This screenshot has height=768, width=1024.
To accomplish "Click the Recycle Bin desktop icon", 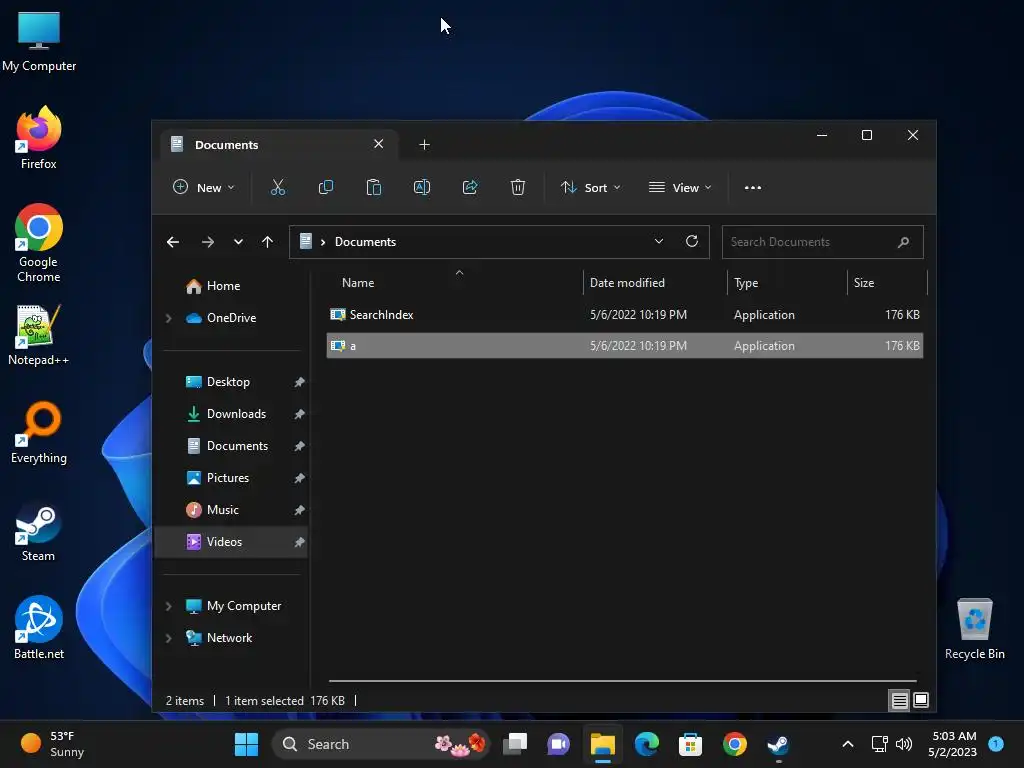I will click(974, 629).
